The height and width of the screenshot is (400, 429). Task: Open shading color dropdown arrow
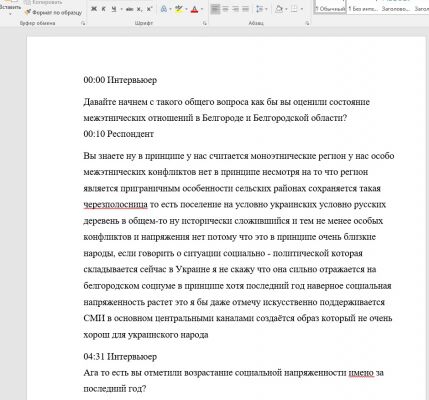pos(286,9)
